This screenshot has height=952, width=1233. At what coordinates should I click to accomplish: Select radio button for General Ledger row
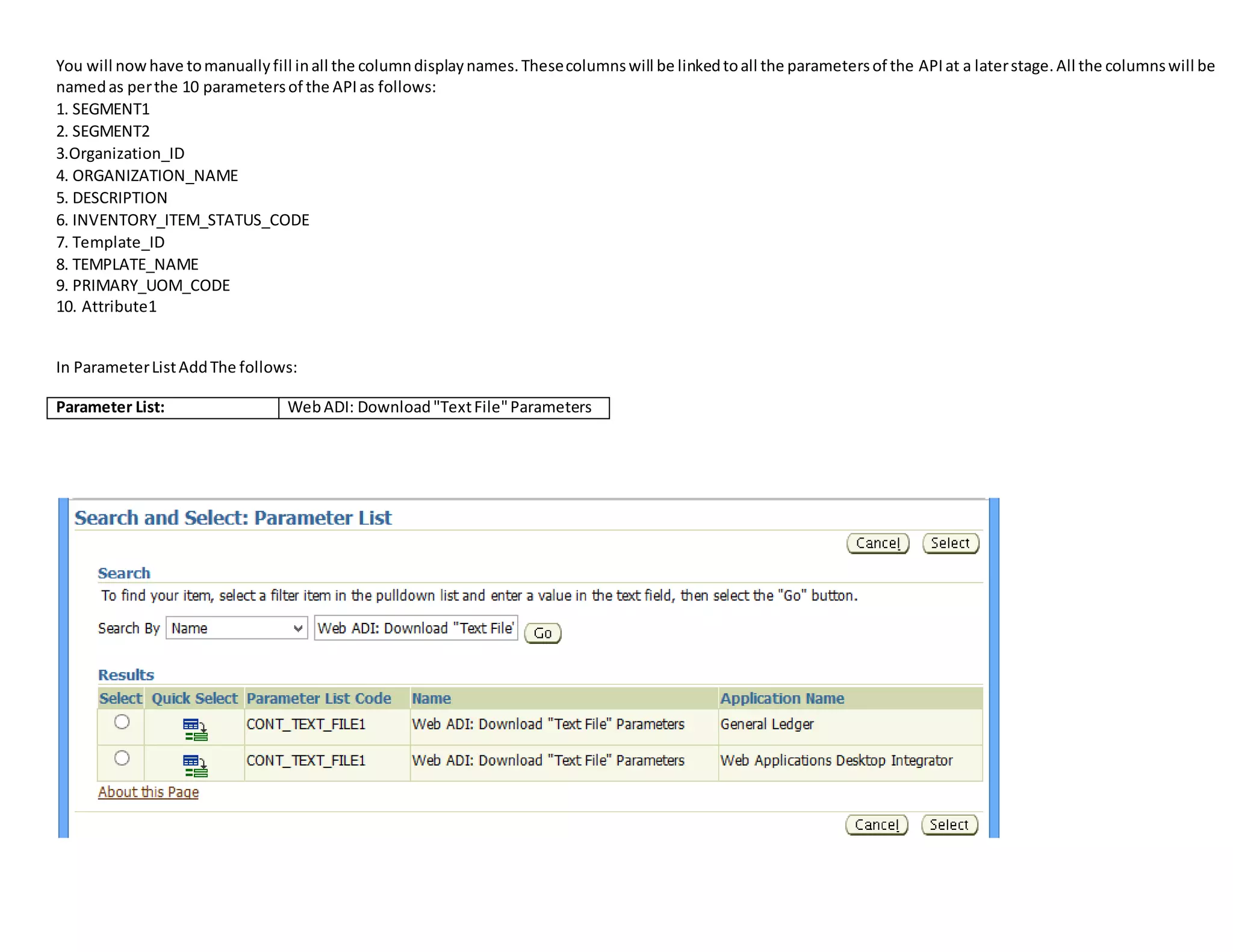click(x=122, y=722)
